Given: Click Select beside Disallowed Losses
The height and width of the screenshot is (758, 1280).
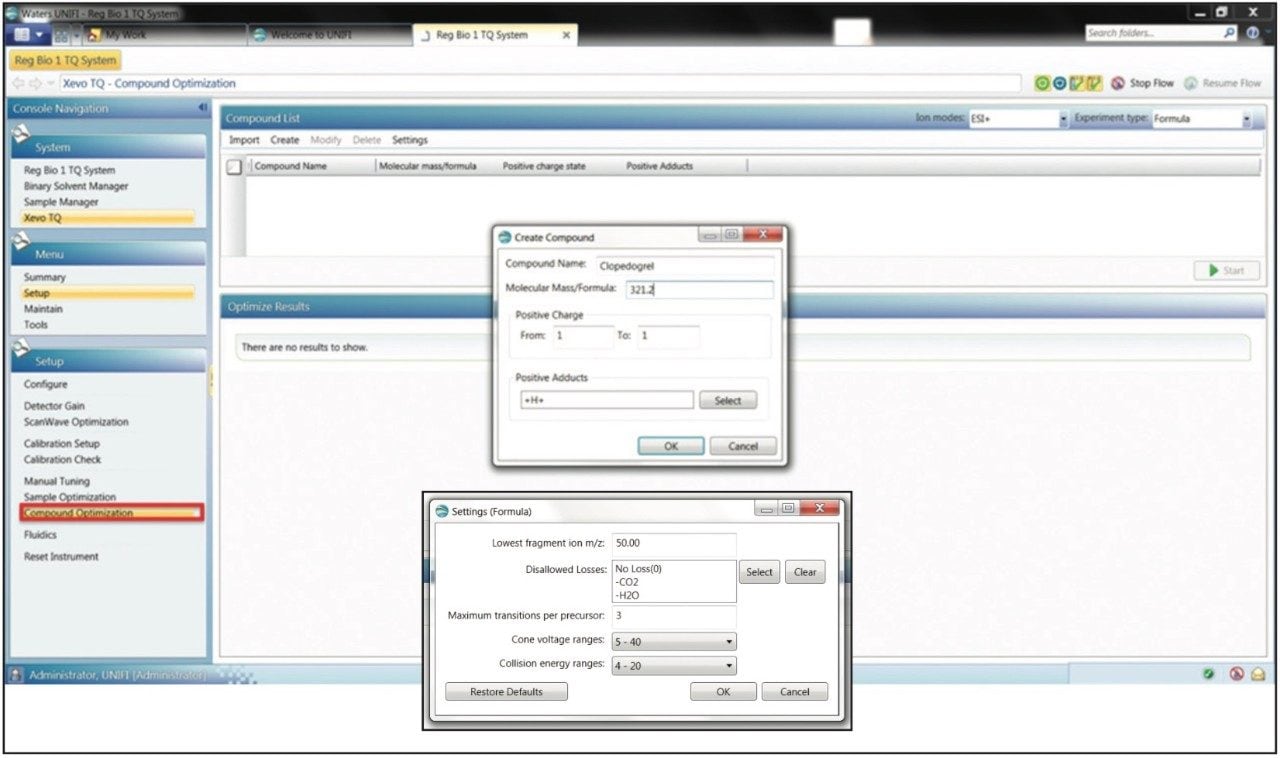Looking at the screenshot, I should tap(760, 572).
